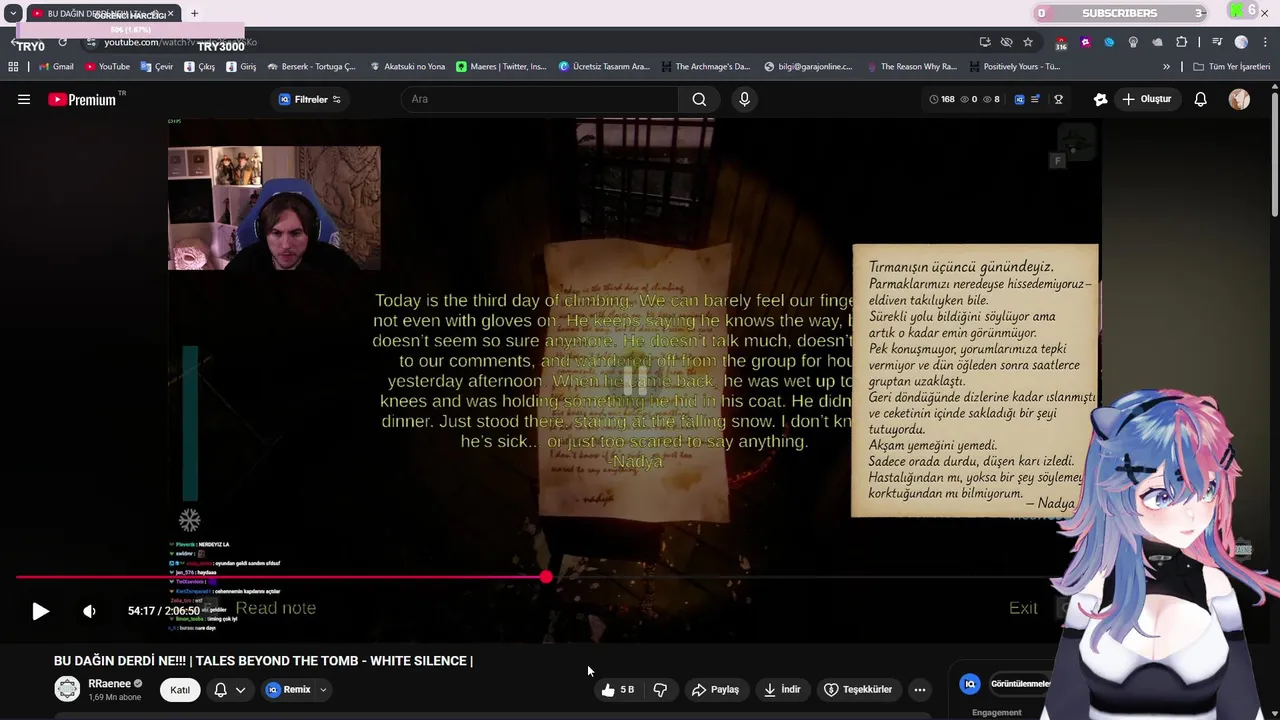
Task: Open the Chrome three-dot menu
Action: tap(1265, 42)
